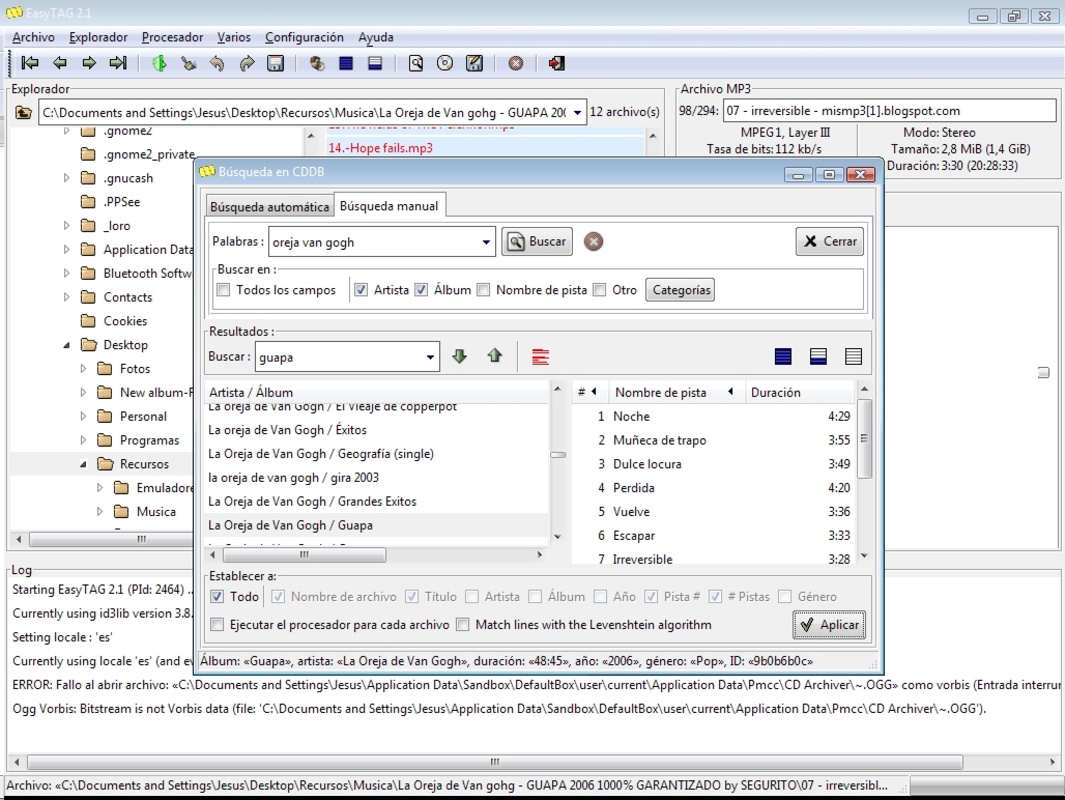Click red lines display icon in results
Image resolution: width=1065 pixels, height=800 pixels.
(540, 357)
